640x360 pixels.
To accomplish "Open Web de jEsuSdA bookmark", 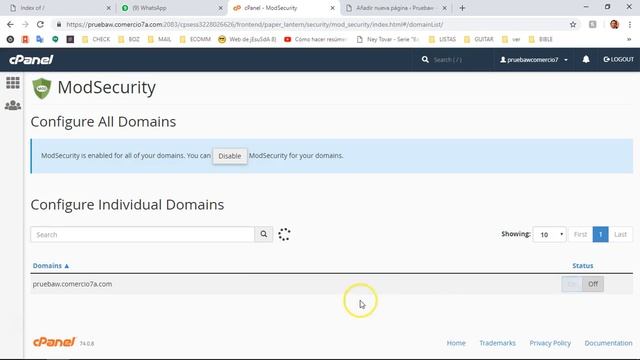I will (x=247, y=39).
